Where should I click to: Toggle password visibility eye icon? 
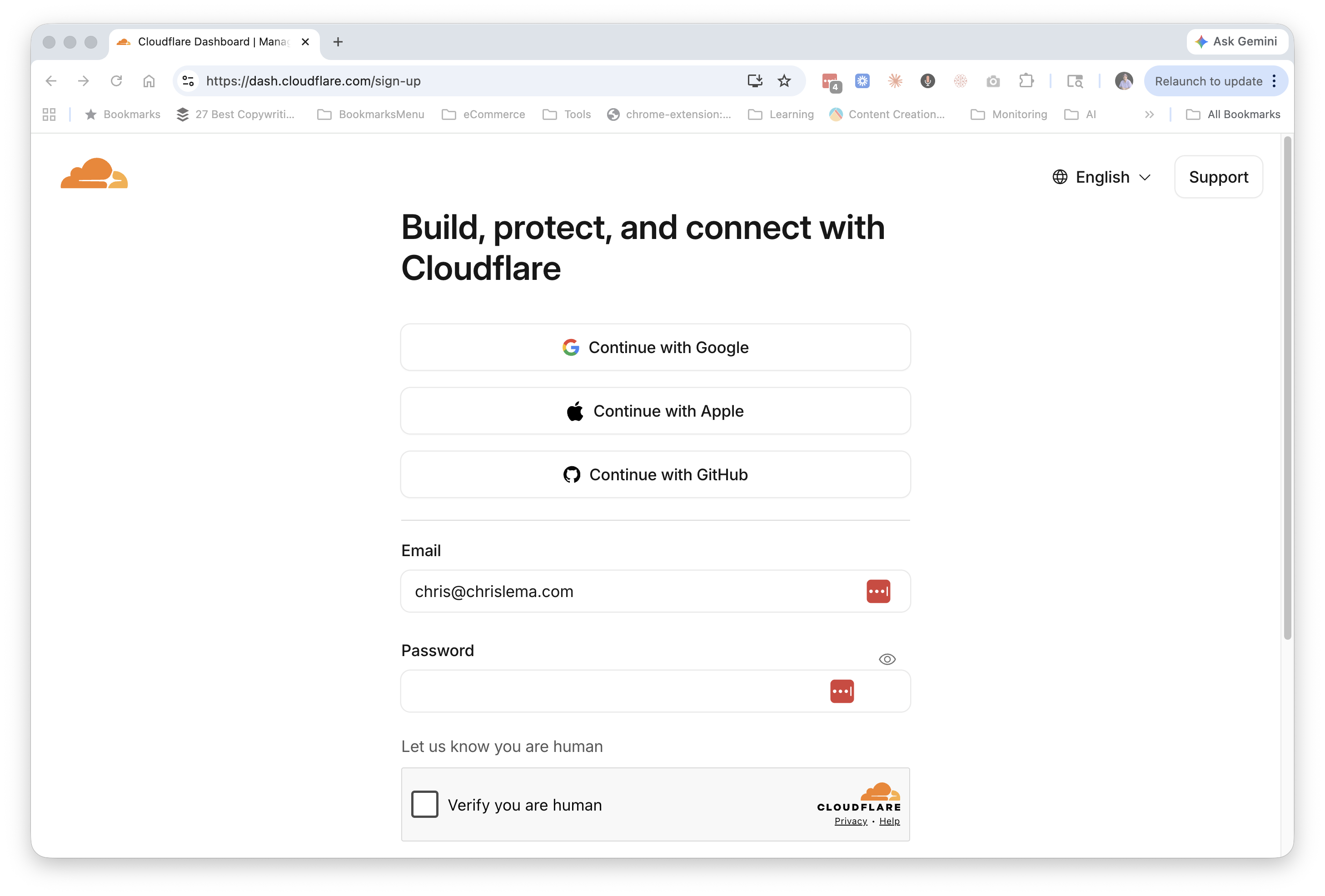click(887, 659)
